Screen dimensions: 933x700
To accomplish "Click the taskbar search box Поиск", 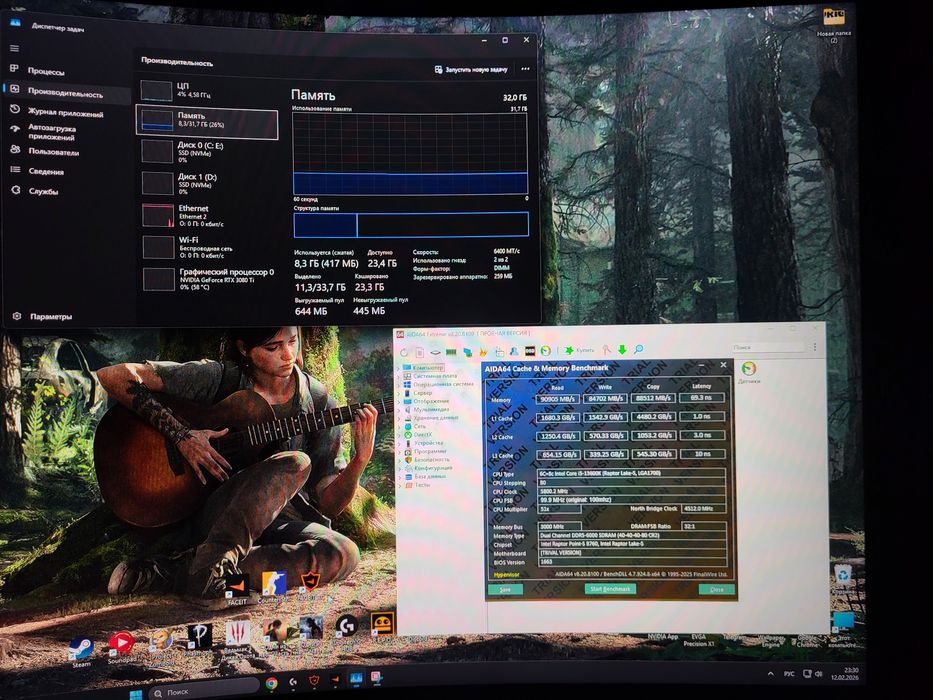I will pos(203,690).
